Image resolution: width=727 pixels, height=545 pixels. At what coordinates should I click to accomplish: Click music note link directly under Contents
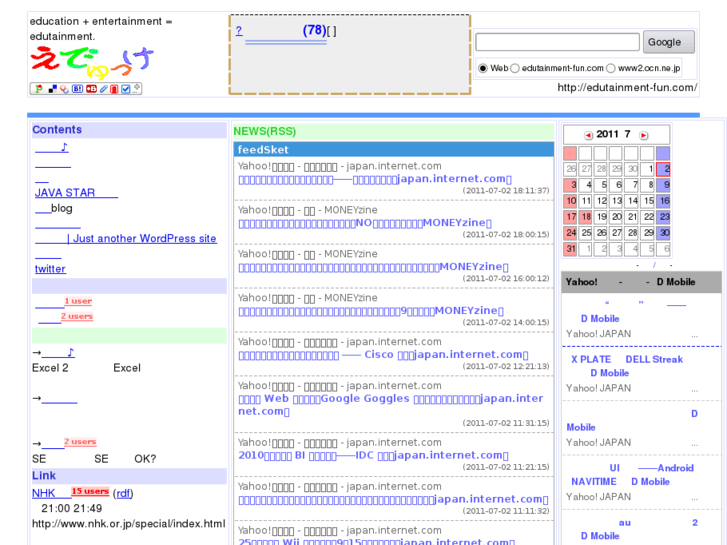[52, 147]
